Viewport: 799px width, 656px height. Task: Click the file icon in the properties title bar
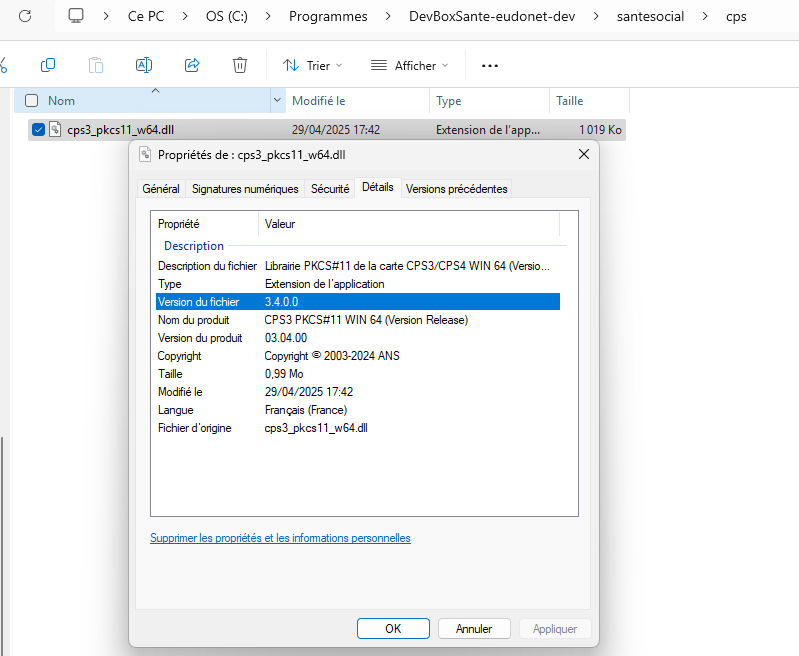(x=145, y=154)
